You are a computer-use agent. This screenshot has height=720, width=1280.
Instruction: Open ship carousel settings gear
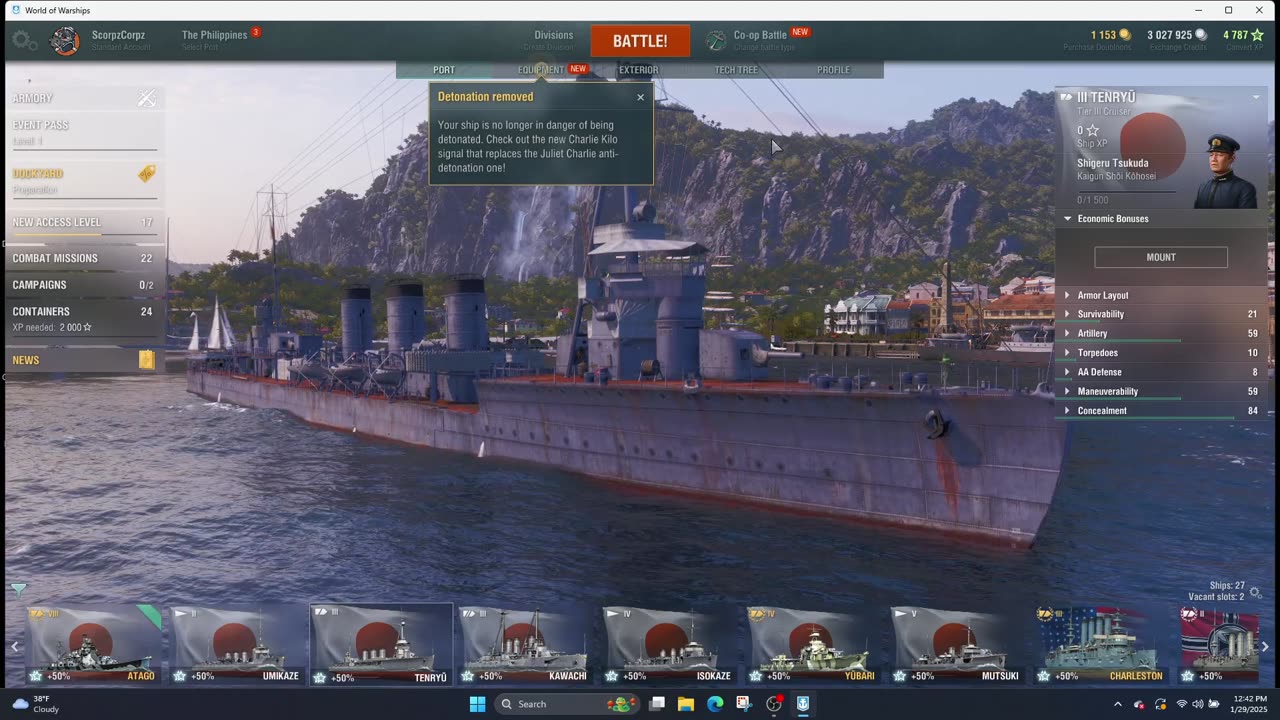(1256, 593)
